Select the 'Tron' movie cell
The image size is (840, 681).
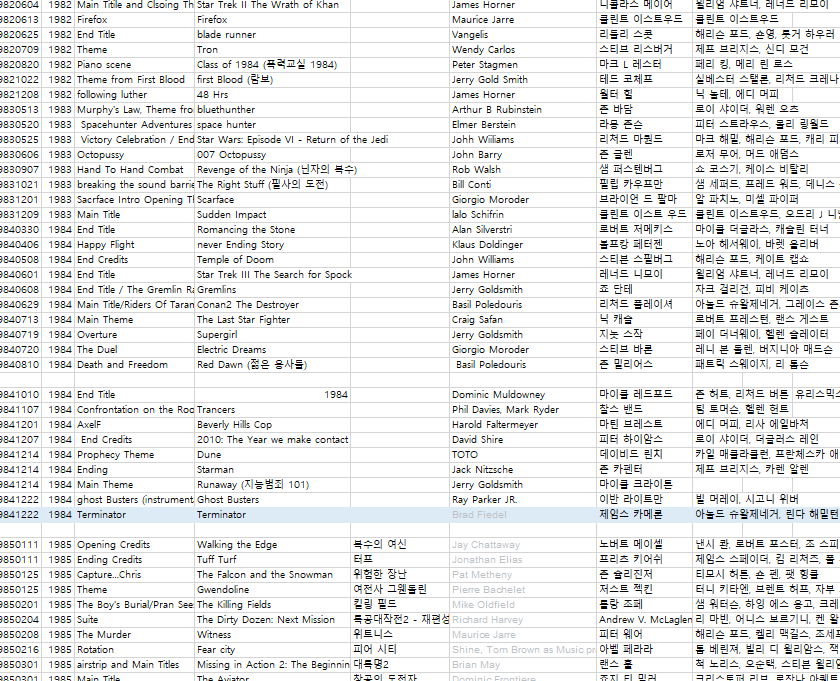(x=272, y=50)
